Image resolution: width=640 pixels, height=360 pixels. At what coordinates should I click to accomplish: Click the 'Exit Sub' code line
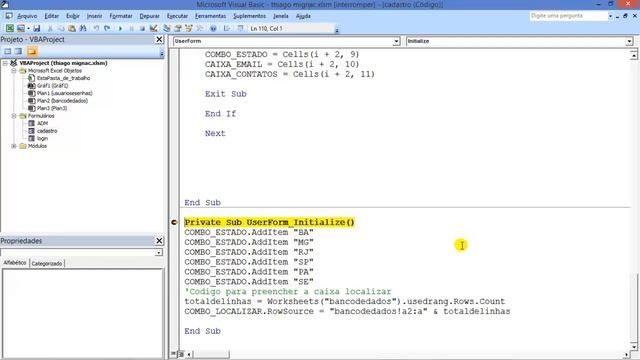tap(226, 94)
